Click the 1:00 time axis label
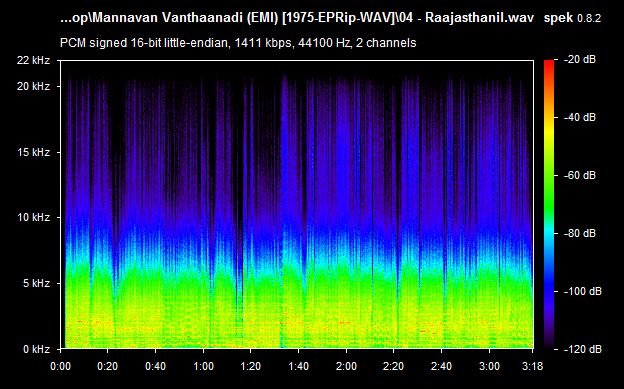Screen dimensions: 624x389 [x=203, y=366]
